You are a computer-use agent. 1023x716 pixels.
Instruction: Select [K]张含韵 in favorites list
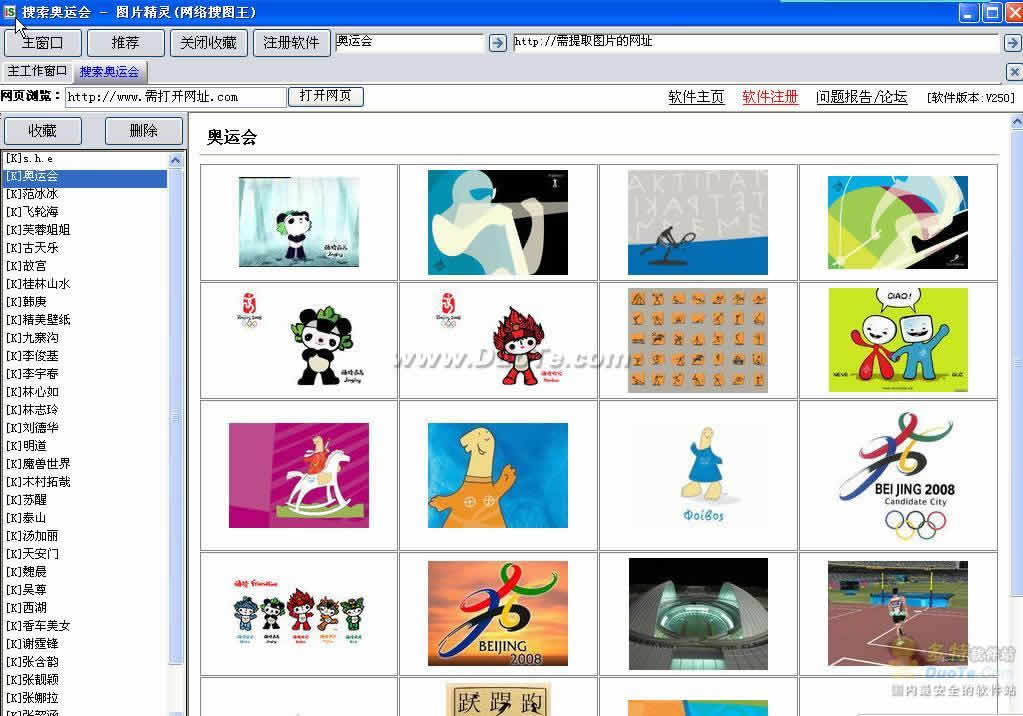pyautogui.click(x=86, y=662)
